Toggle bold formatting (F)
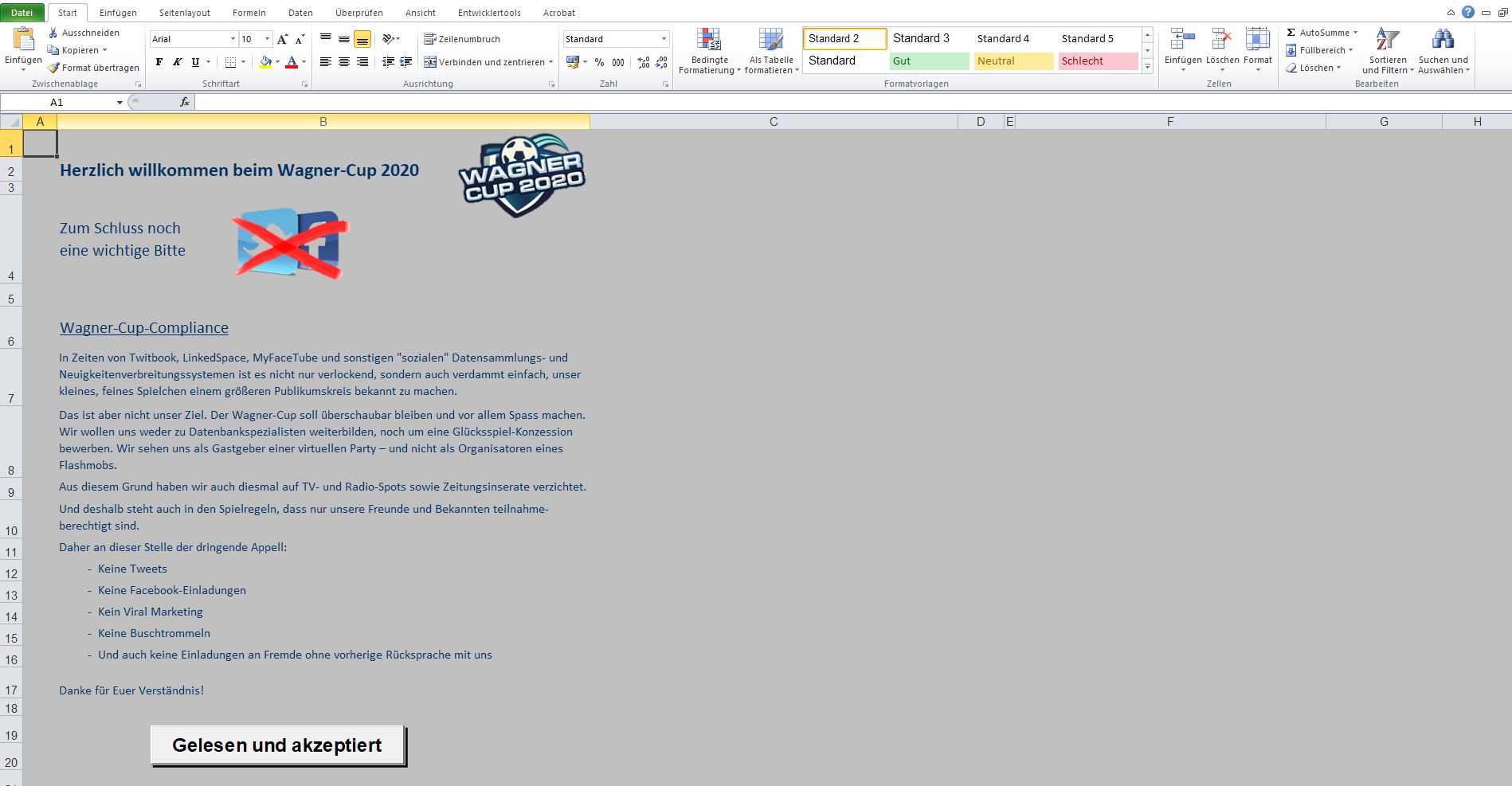The width and height of the screenshot is (1512, 786). [159, 62]
